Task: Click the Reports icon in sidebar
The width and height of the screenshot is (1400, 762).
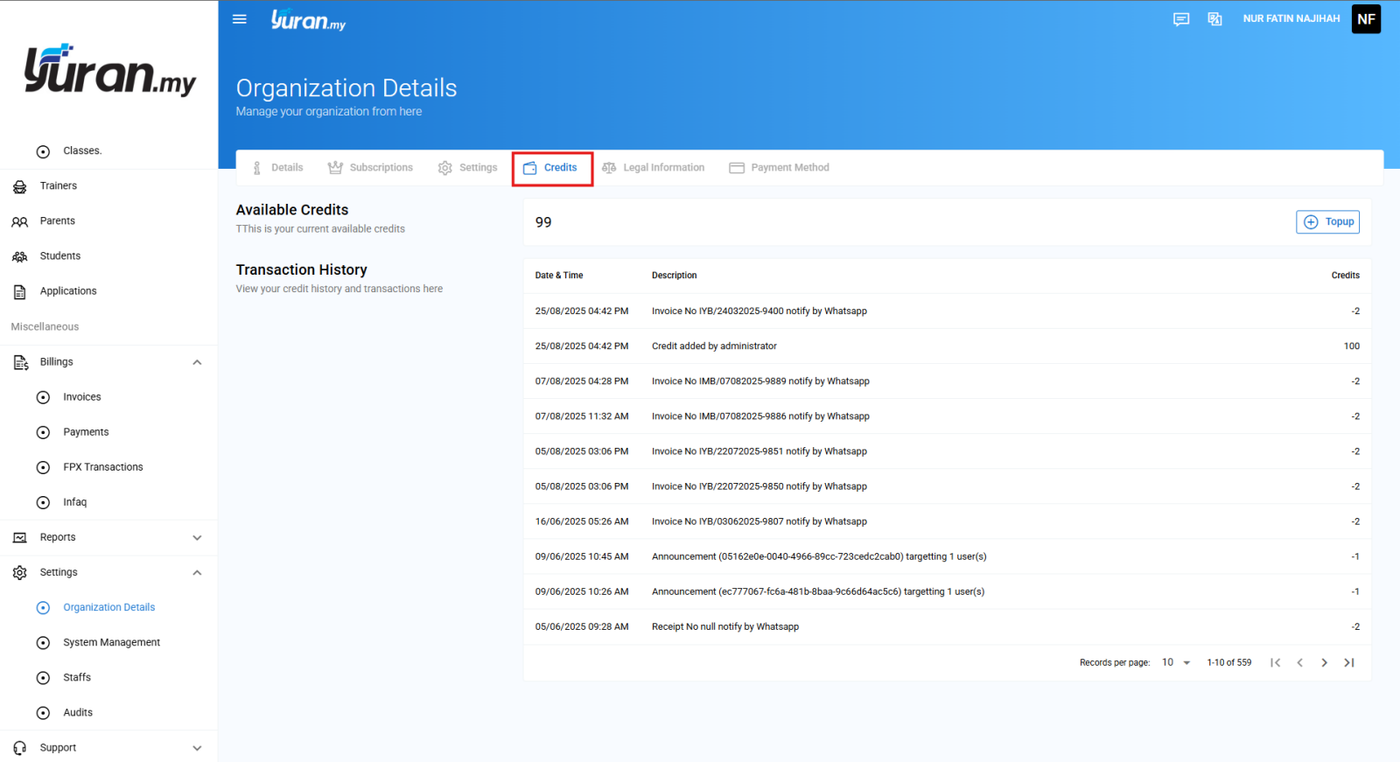Action: (x=19, y=537)
